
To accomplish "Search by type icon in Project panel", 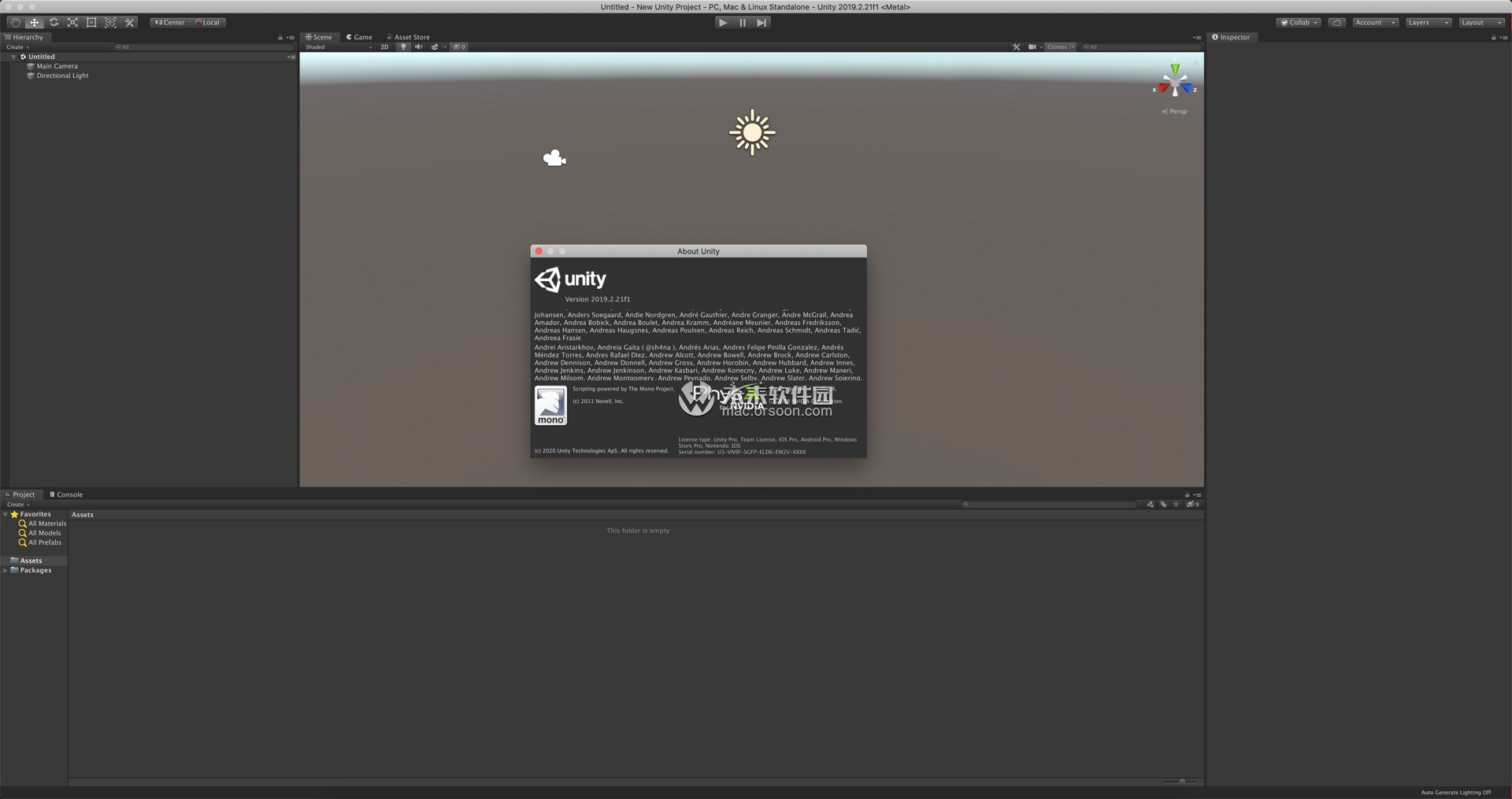I will [x=1151, y=505].
